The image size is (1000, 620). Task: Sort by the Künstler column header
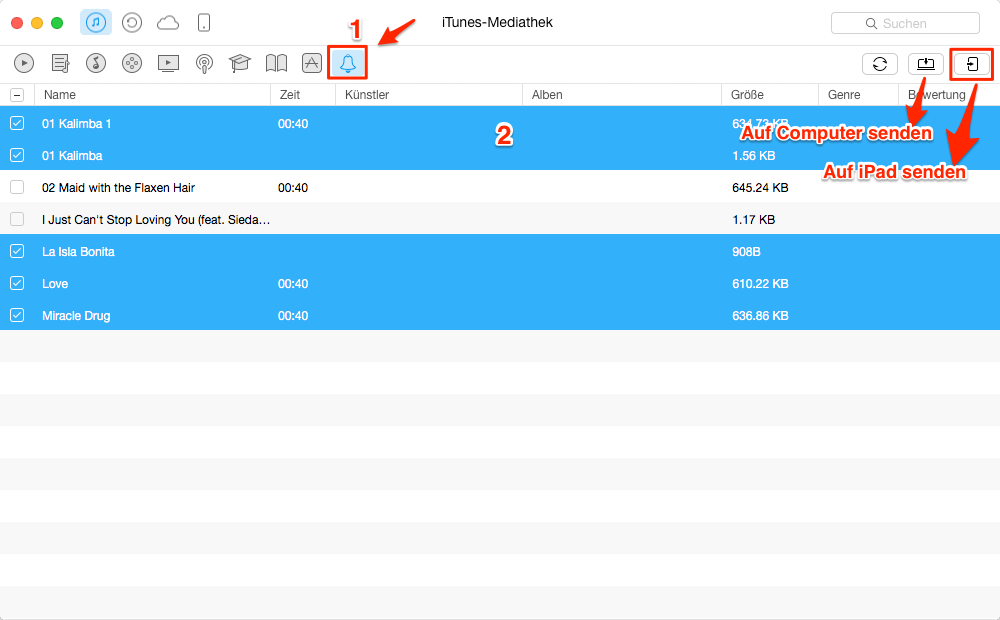pos(429,95)
